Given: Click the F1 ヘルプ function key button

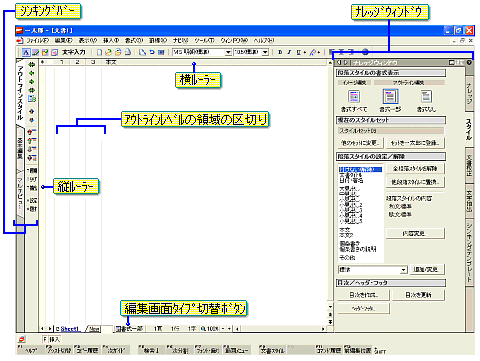Looking at the screenshot, I should 30,350.
